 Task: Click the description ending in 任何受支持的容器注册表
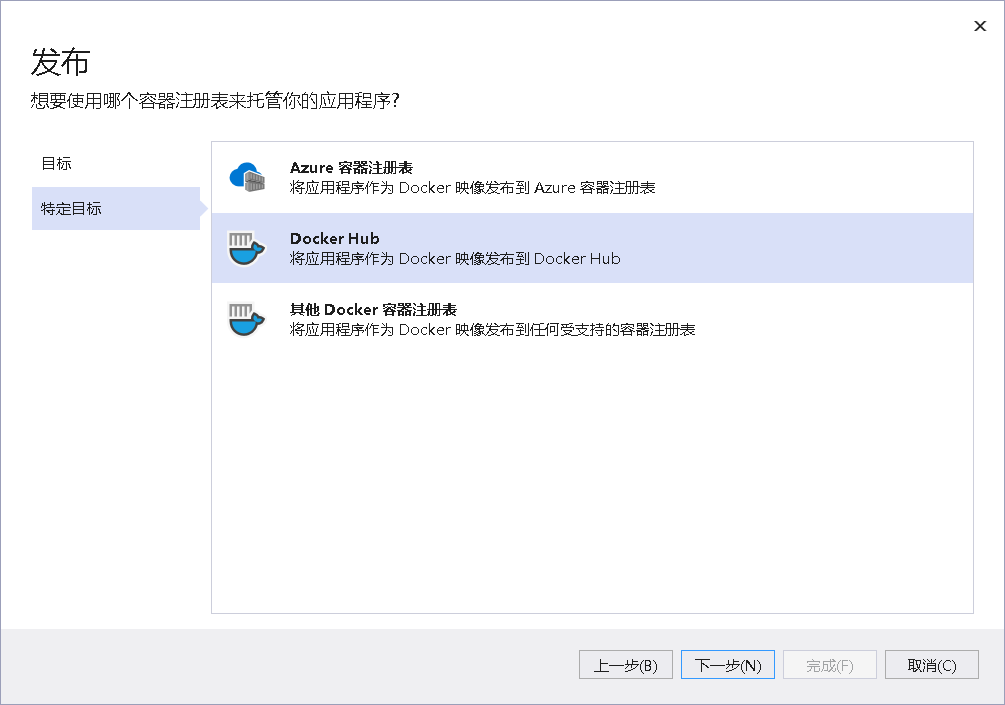click(492, 330)
